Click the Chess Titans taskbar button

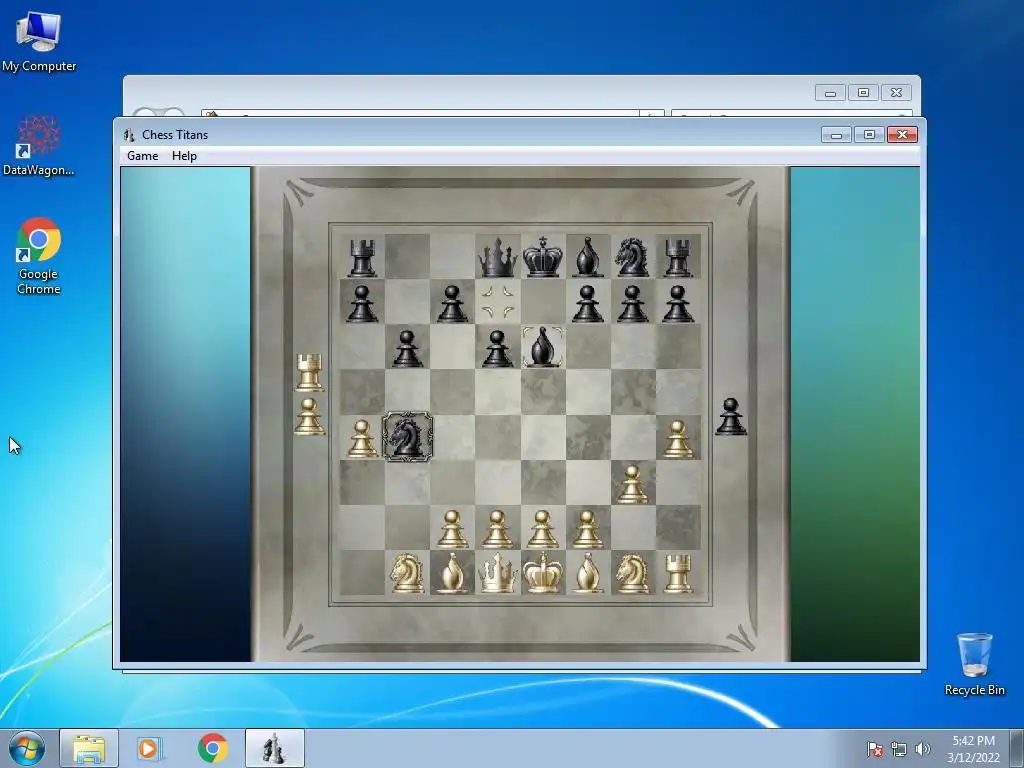point(274,748)
